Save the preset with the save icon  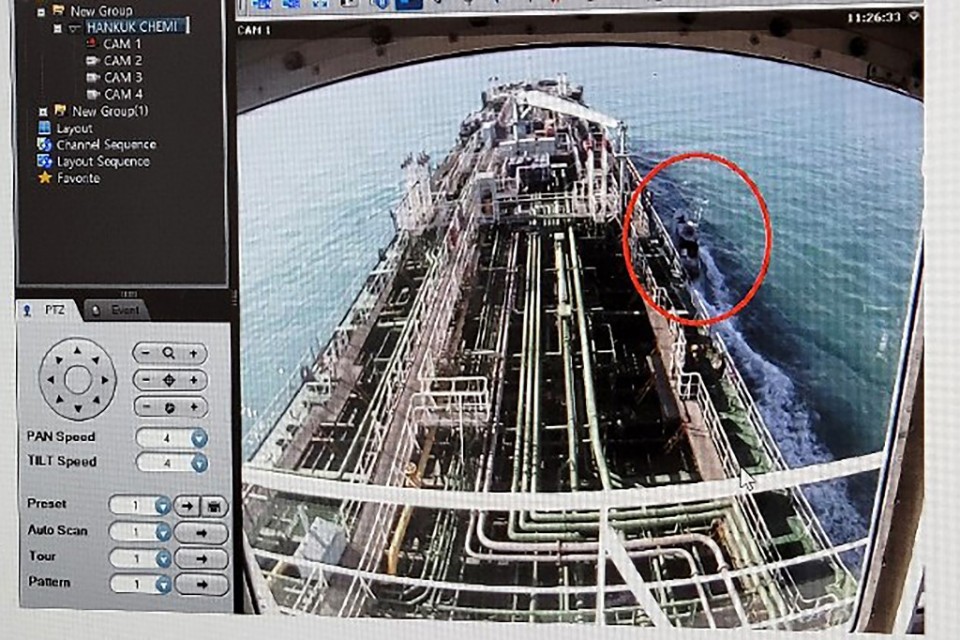pos(214,506)
